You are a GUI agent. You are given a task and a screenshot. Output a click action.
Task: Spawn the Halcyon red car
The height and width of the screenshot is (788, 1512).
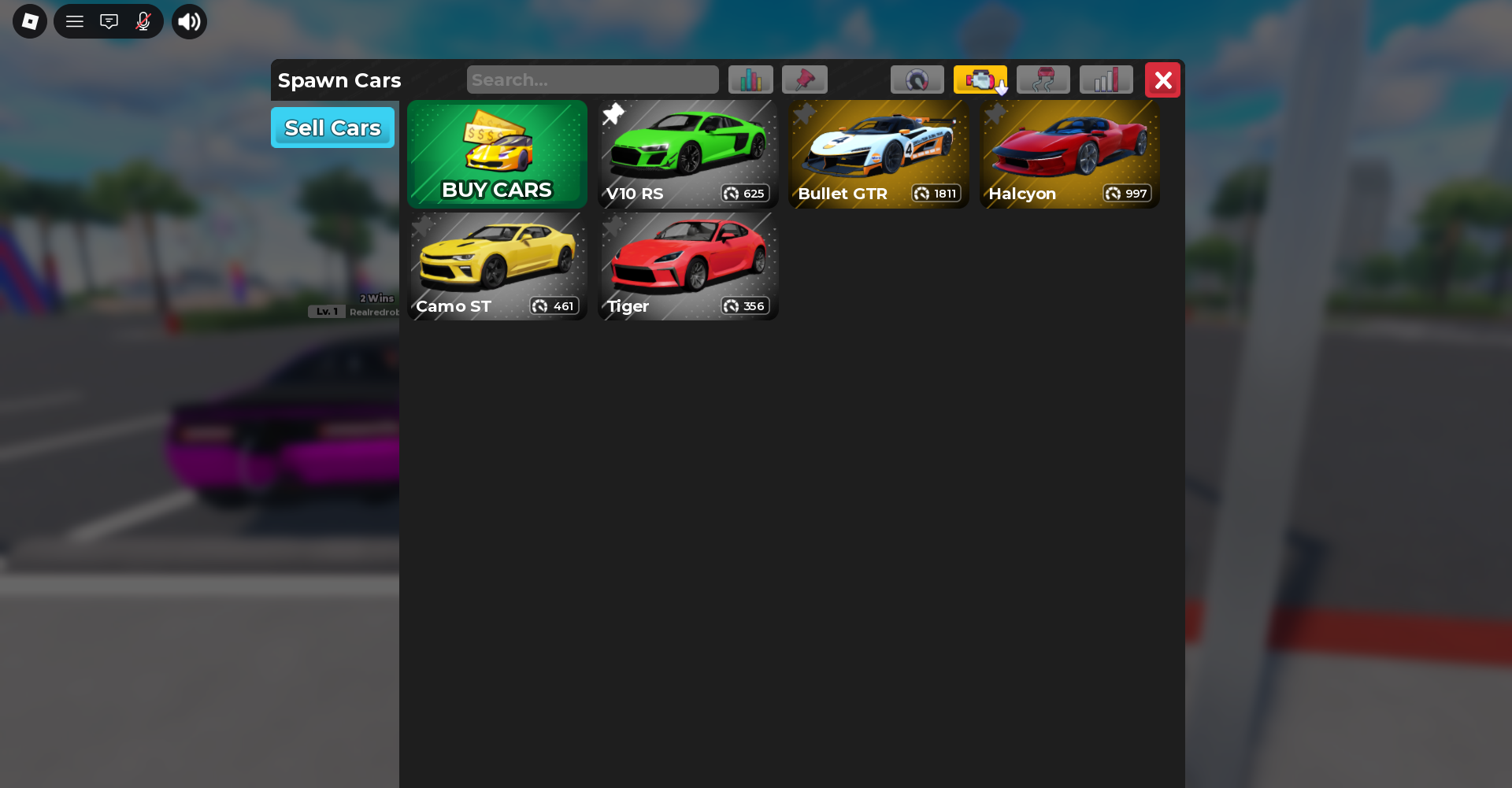(x=1070, y=154)
